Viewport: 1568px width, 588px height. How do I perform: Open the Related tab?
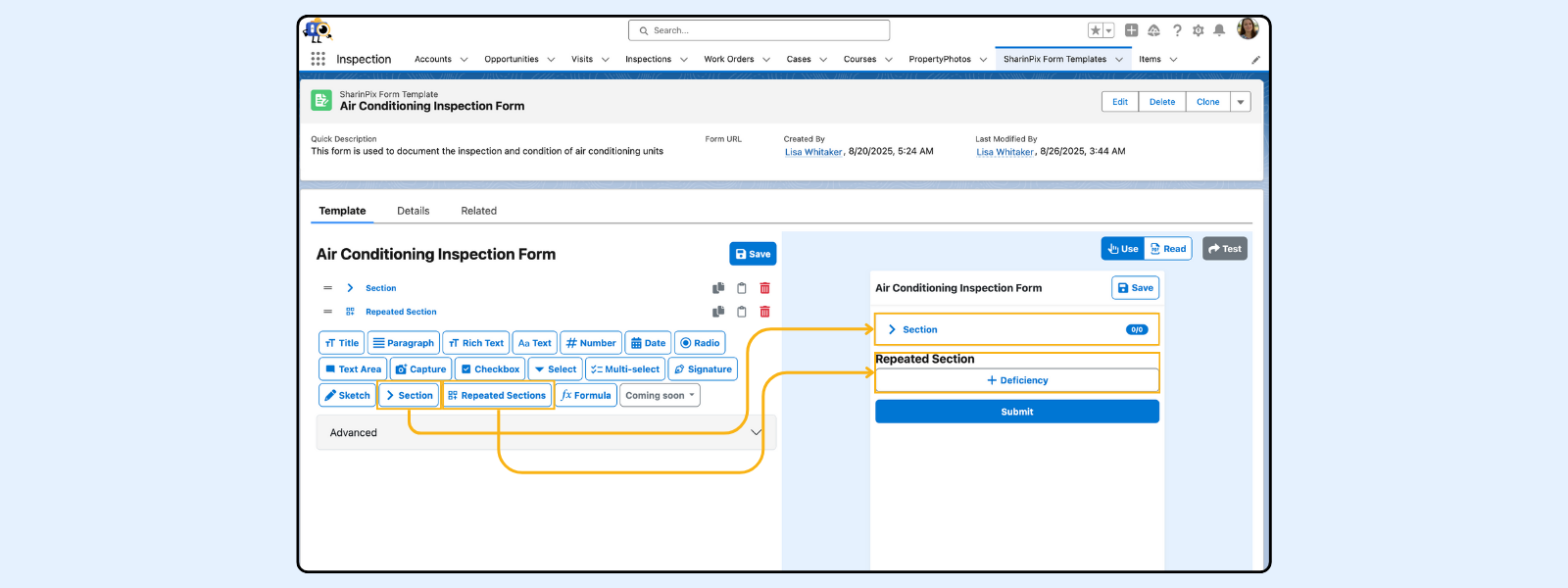point(478,211)
